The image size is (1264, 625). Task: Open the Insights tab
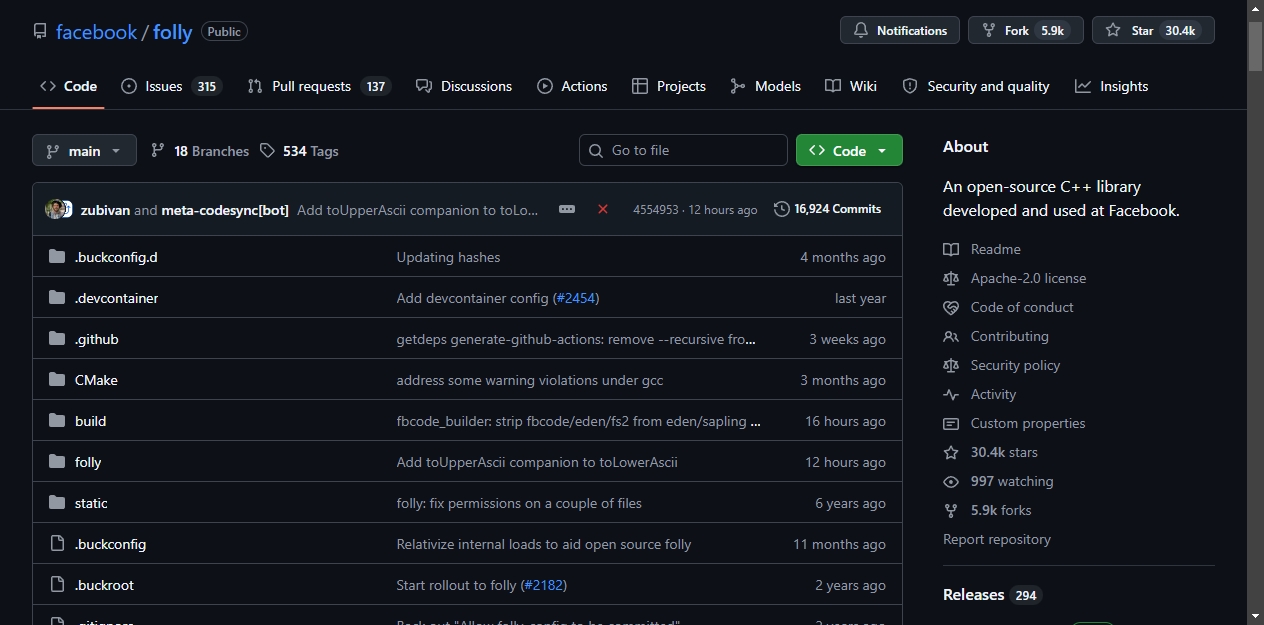pyautogui.click(x=1112, y=86)
